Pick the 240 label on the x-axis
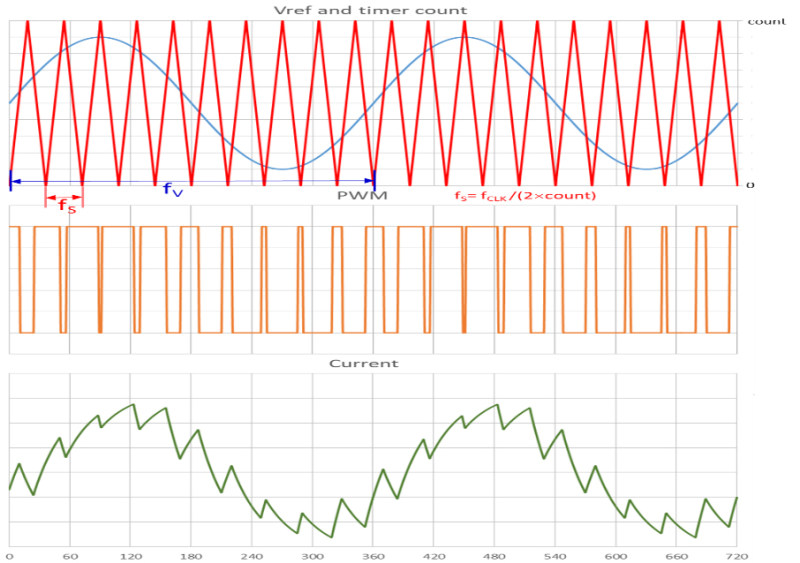This screenshot has width=800, height=563. coord(252,554)
